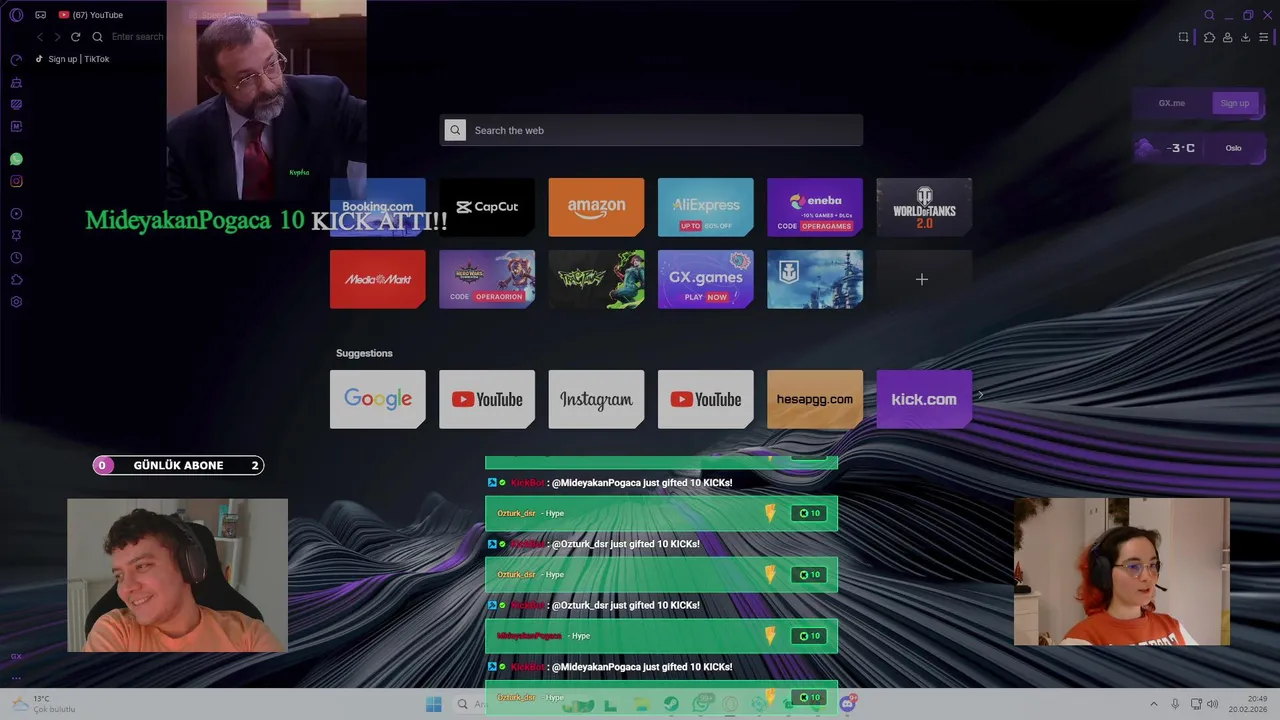Image resolution: width=1280 pixels, height=720 pixels.
Task: Change the Oslo weather location
Action: (1233, 148)
